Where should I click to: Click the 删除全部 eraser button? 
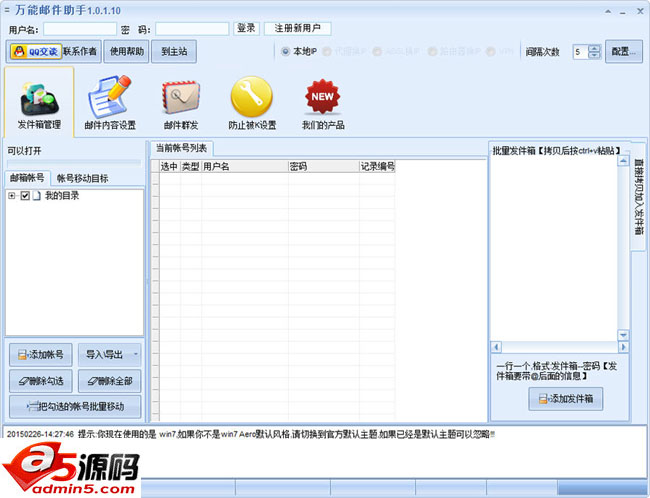click(109, 381)
